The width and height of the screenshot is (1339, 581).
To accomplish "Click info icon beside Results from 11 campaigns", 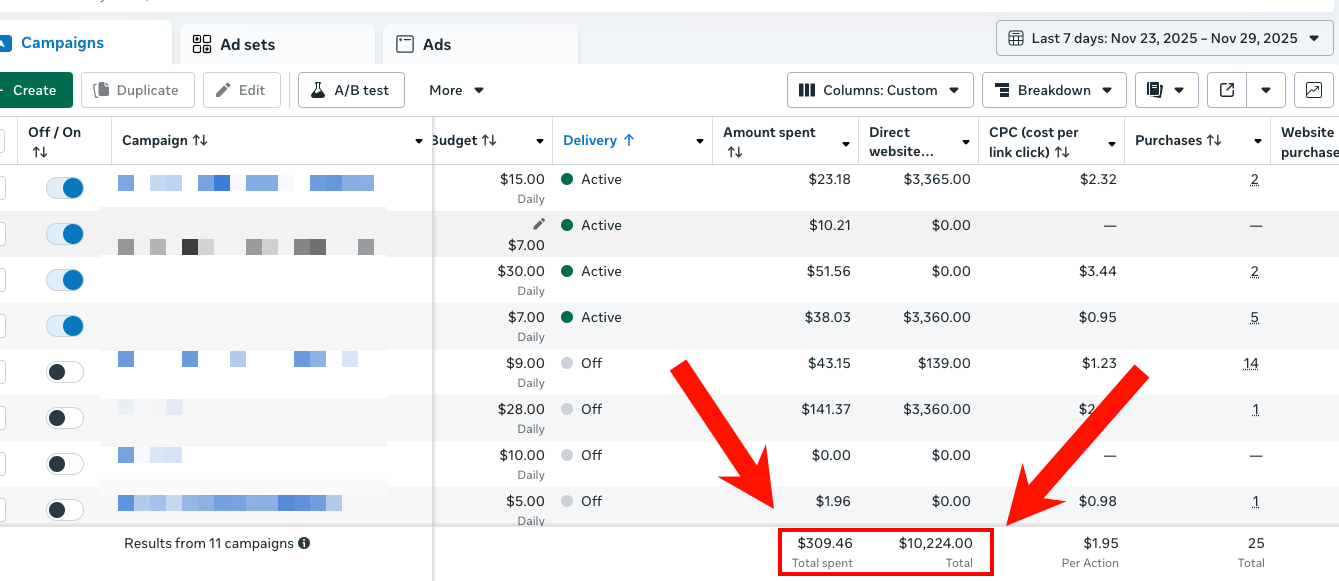I will (304, 544).
